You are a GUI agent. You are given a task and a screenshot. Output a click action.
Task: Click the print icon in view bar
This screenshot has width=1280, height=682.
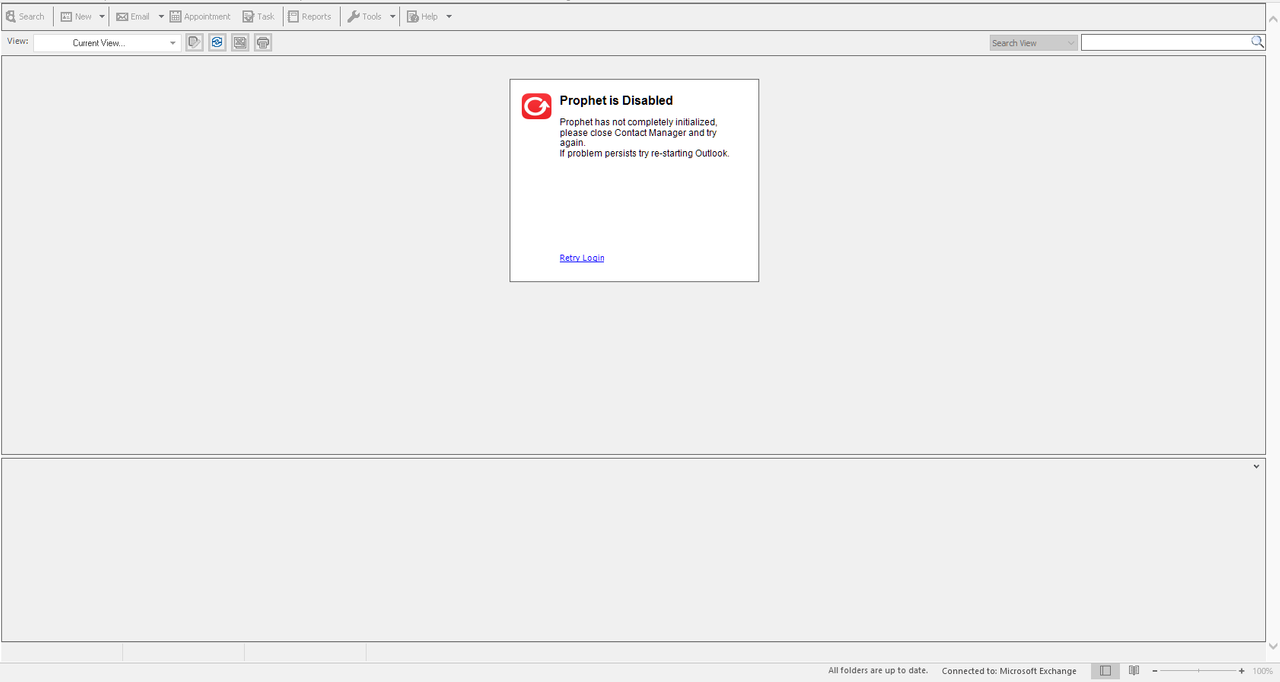pyautogui.click(x=263, y=42)
